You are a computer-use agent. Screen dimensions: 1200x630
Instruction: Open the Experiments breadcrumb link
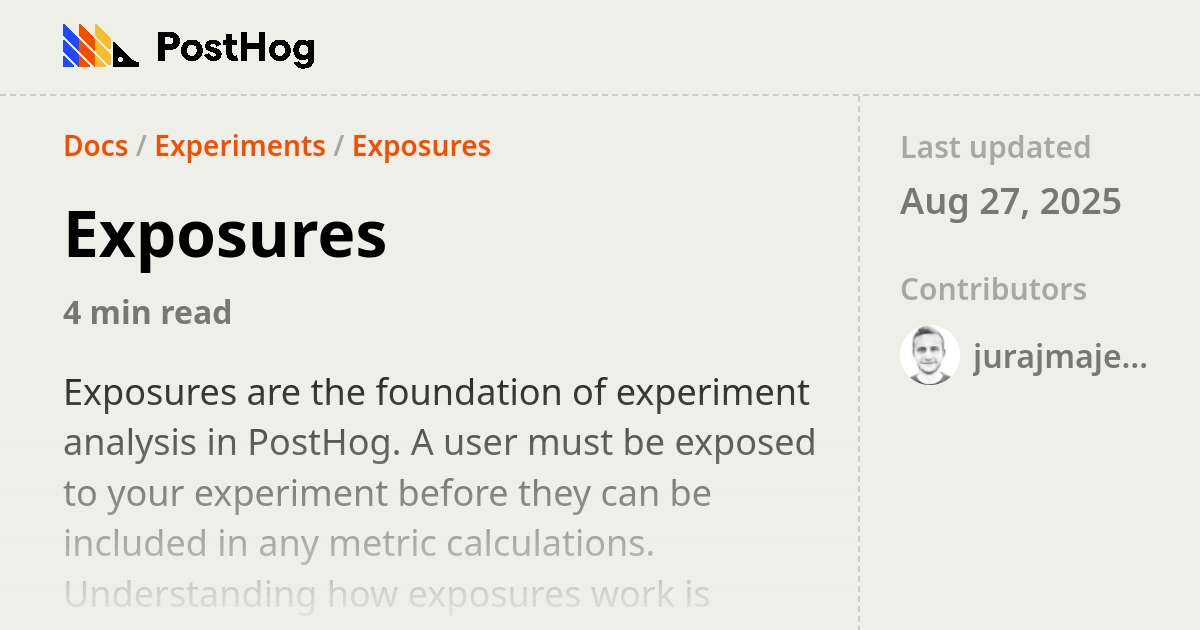240,146
